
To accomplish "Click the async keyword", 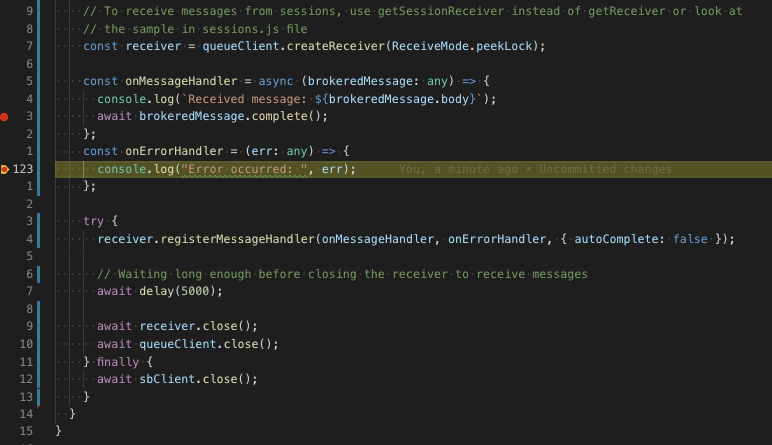I will pos(276,81).
